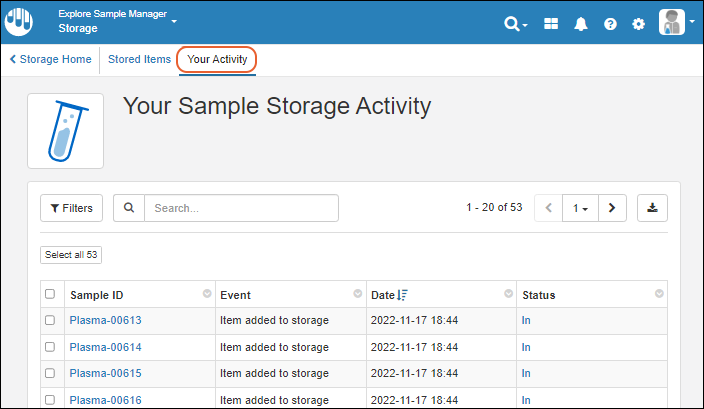
Task: Check the Plasma-00613 row checkbox
Action: pyautogui.click(x=50, y=320)
